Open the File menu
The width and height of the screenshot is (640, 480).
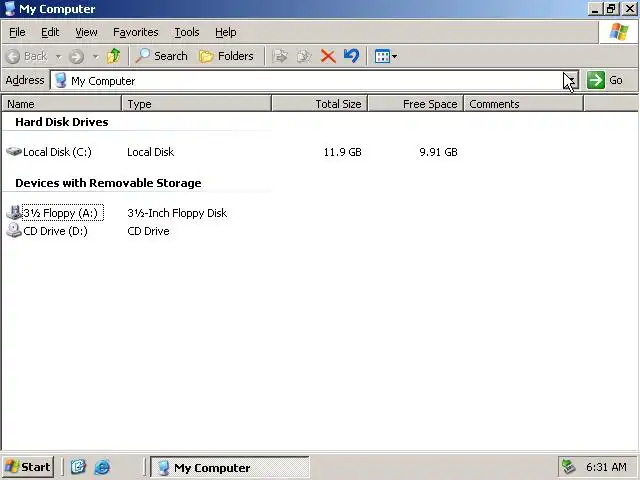pyautogui.click(x=17, y=32)
